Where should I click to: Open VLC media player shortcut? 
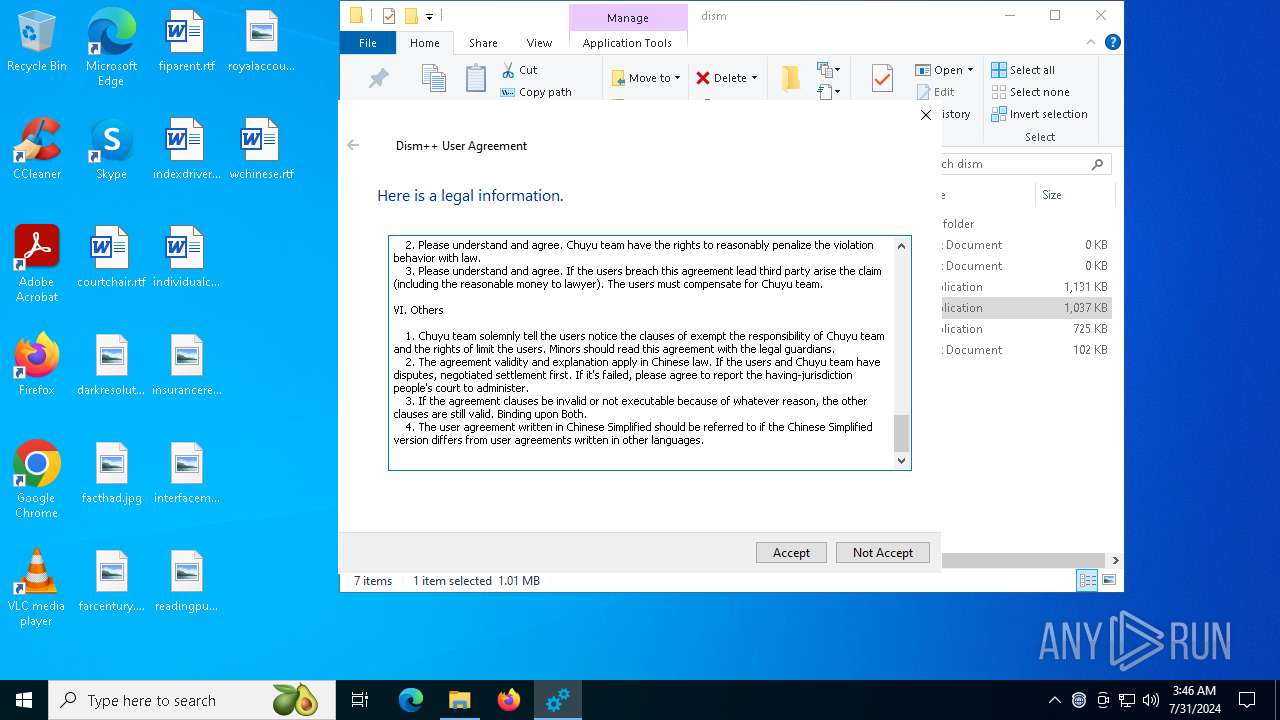click(36, 588)
